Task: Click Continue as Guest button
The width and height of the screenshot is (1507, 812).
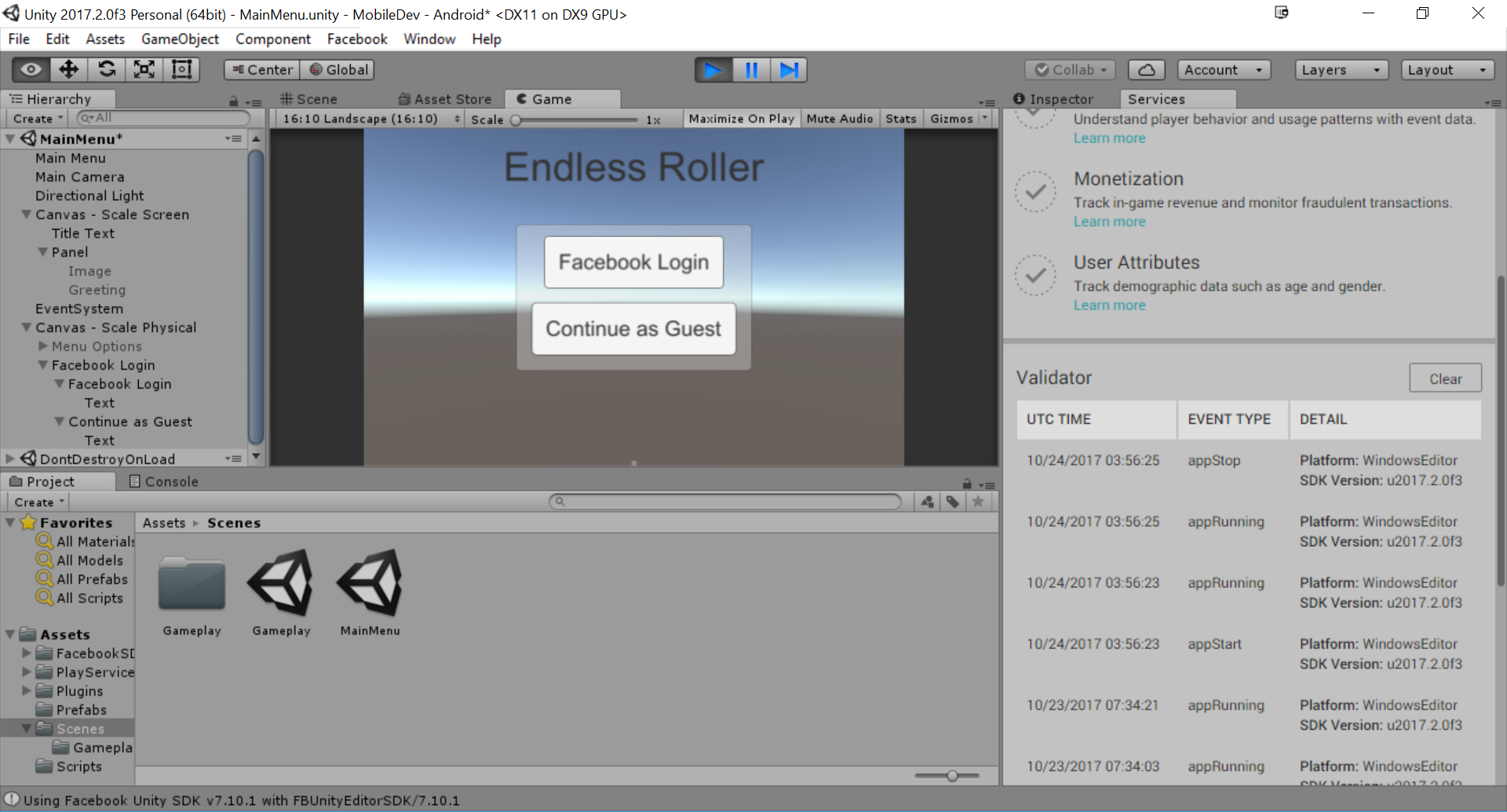Action: [633, 329]
